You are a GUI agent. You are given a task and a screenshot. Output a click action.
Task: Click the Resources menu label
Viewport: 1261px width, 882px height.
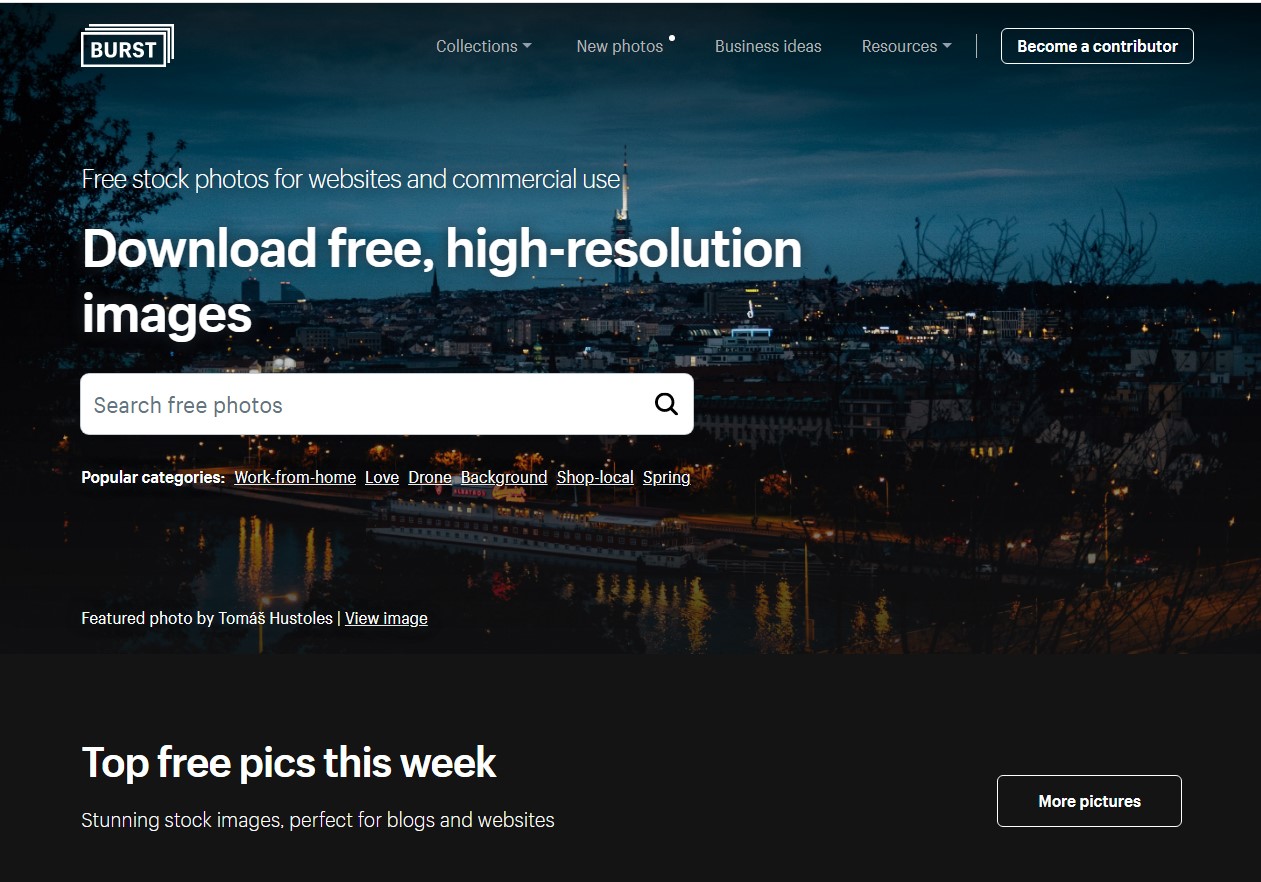point(899,46)
